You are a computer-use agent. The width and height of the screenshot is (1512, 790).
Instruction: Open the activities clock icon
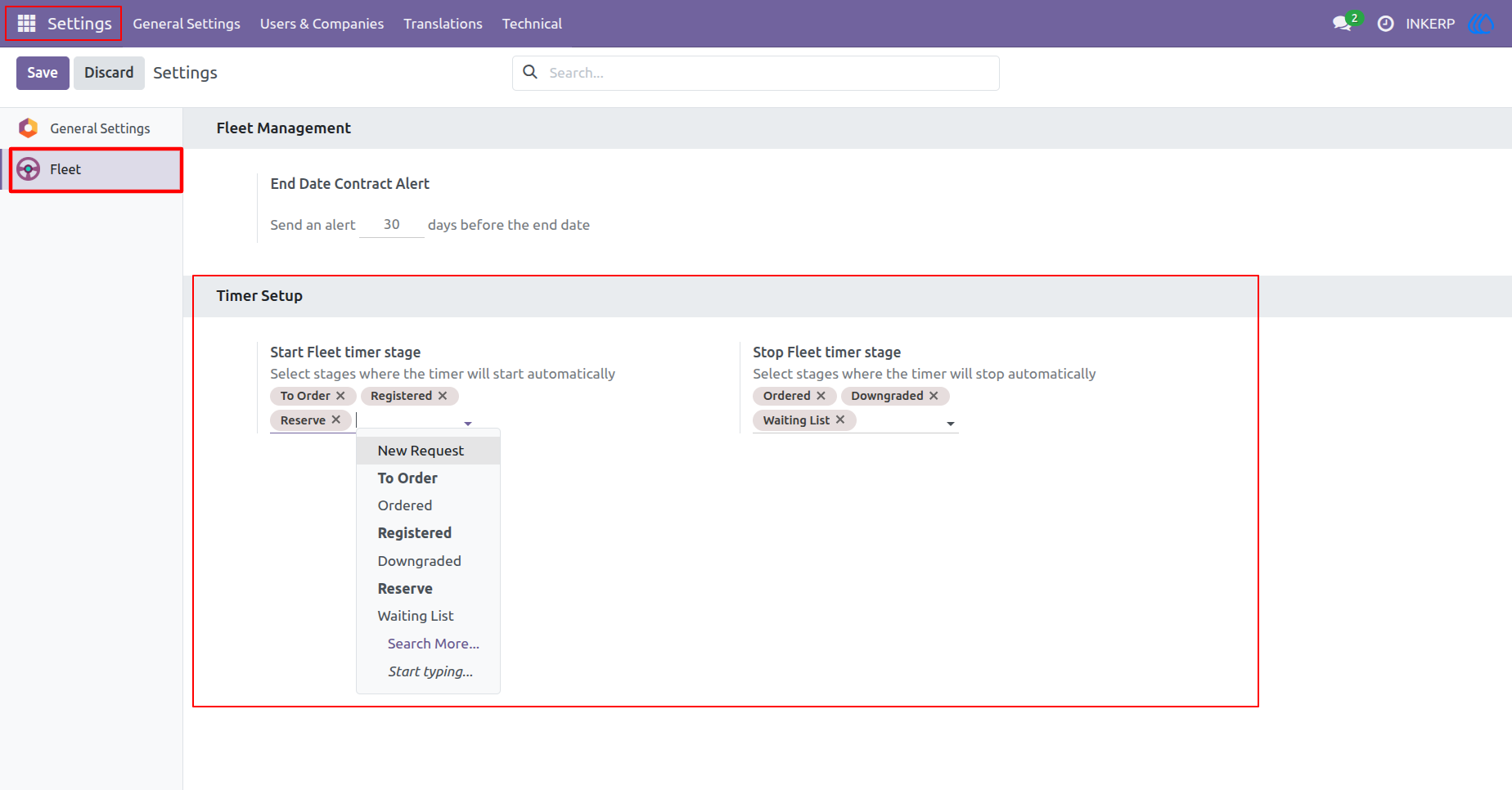1385,24
